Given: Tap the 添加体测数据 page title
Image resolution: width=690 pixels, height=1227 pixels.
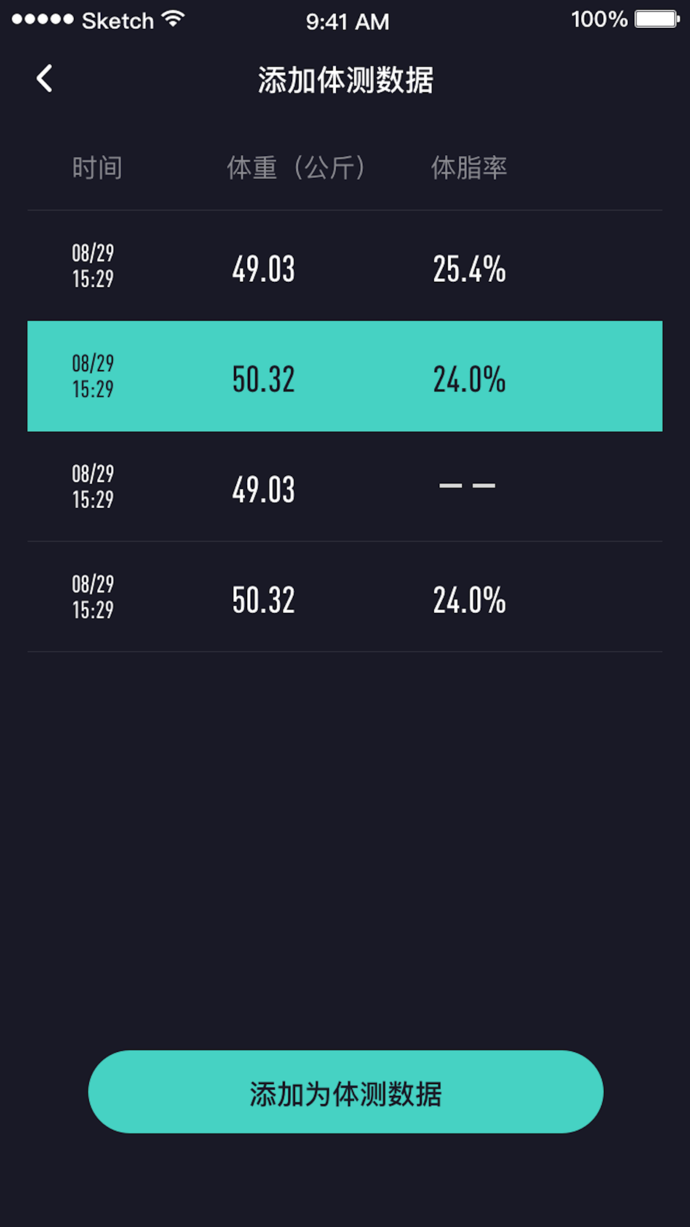Looking at the screenshot, I should [345, 81].
